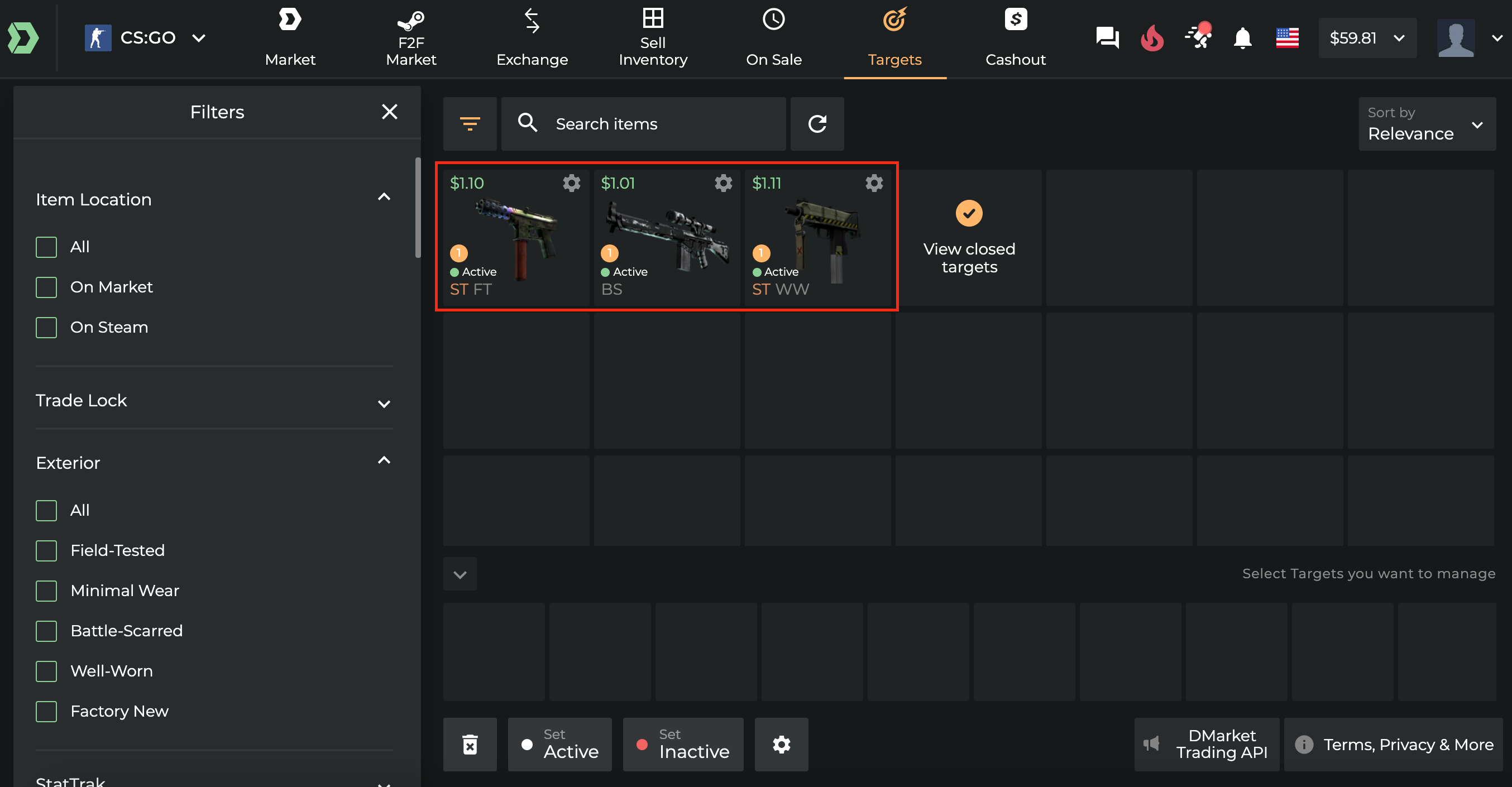This screenshot has height=787, width=1512.
Task: Click the refresh targets icon
Action: (817, 124)
